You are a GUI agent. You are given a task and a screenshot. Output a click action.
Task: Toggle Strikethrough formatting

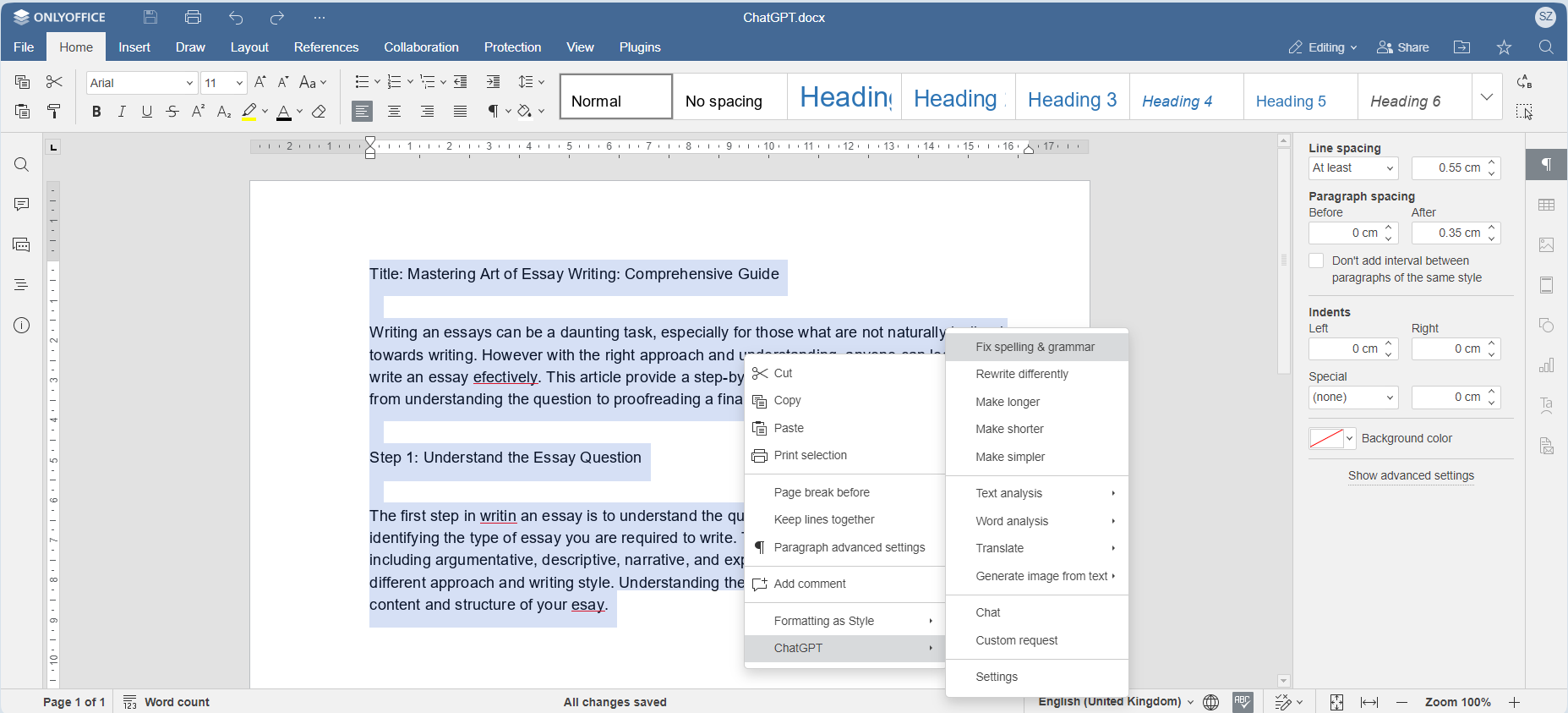point(172,112)
